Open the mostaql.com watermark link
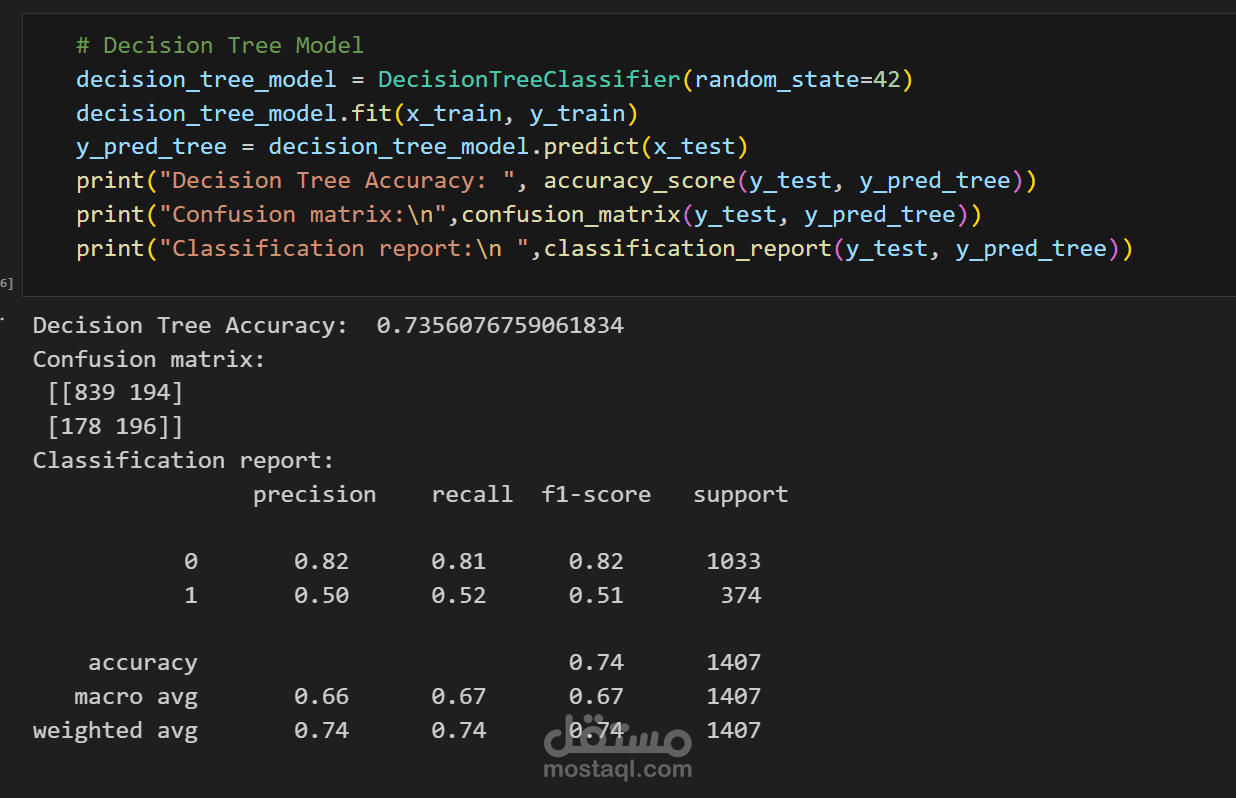Screen dimensions: 1236x798 coord(618,769)
